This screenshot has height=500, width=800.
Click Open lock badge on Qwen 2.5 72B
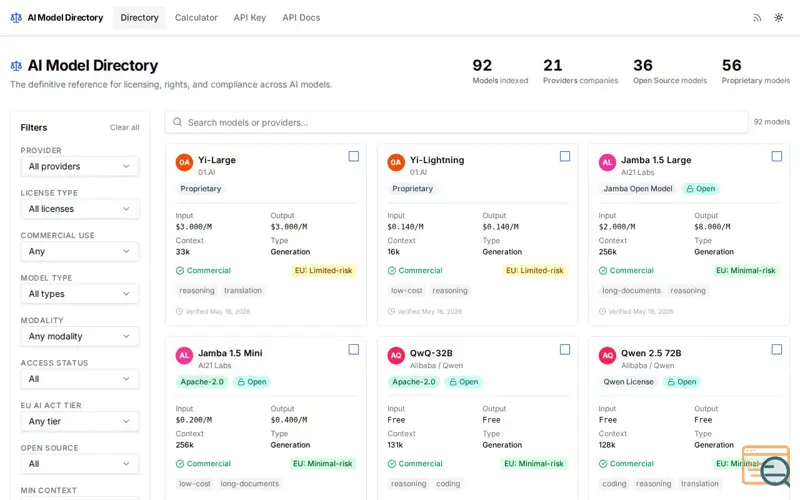coord(682,382)
